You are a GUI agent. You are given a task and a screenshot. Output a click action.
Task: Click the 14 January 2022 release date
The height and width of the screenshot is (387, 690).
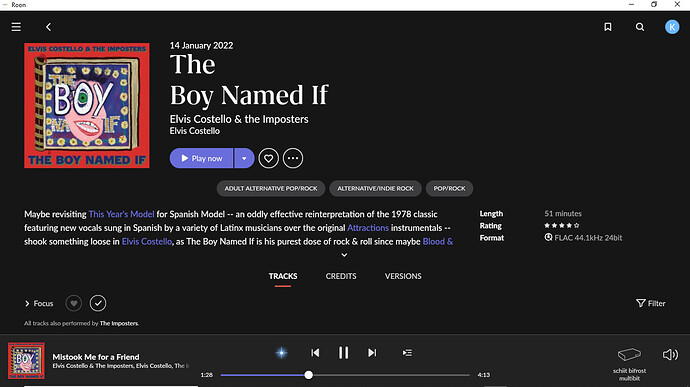tap(202, 45)
